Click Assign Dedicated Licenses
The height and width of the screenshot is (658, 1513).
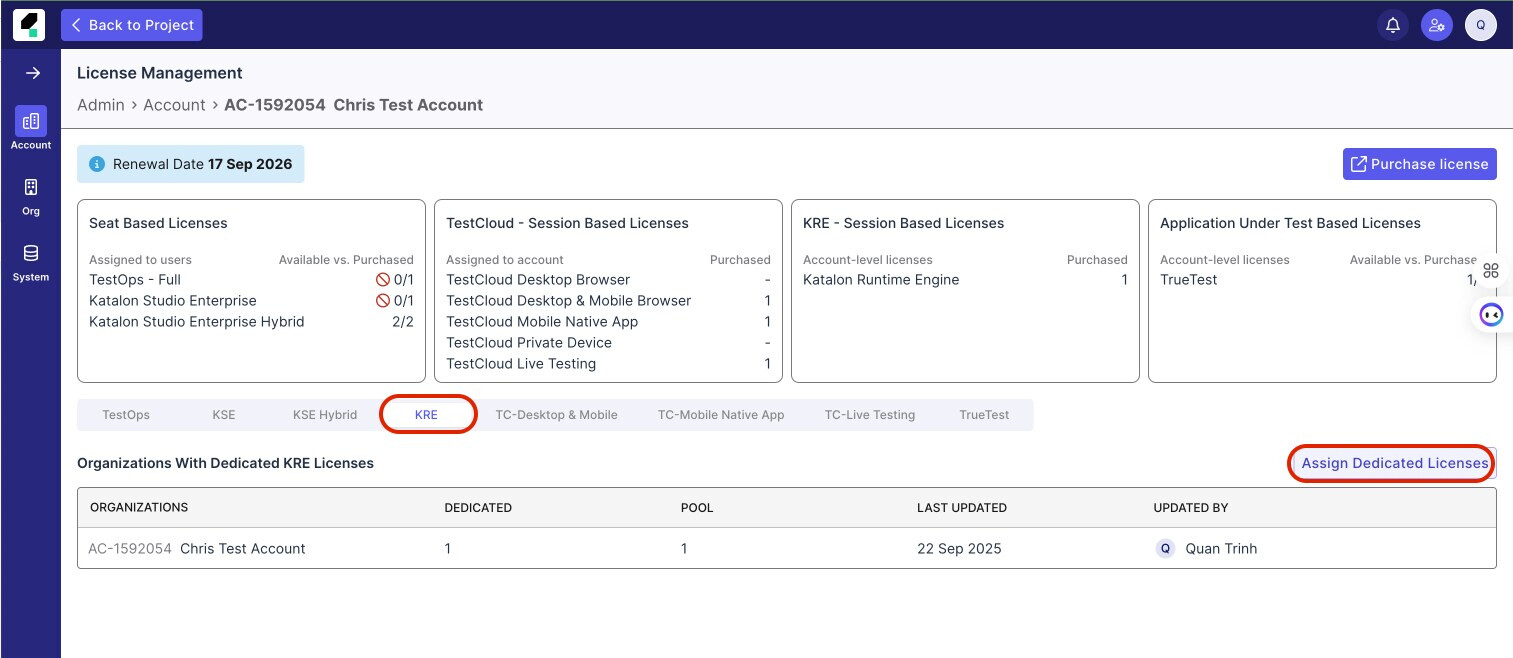(1394, 463)
